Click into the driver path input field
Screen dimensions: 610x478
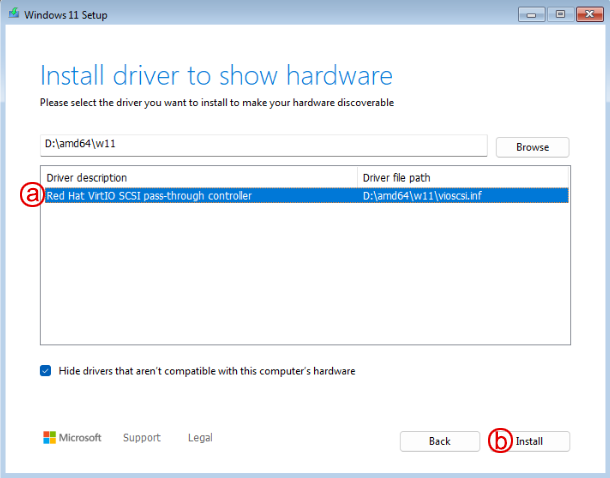(262, 145)
